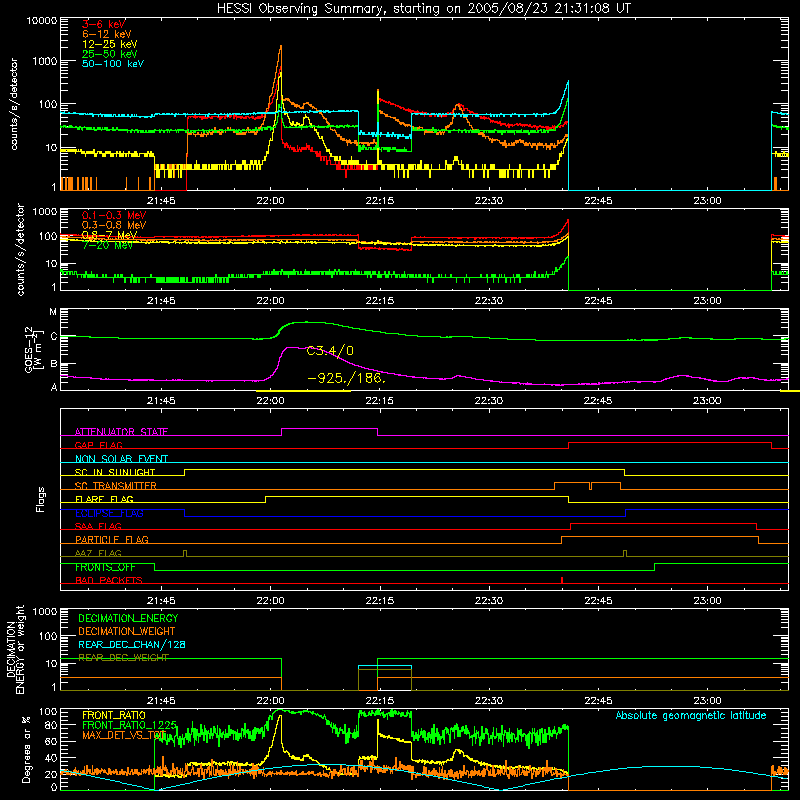800x800 pixels.
Task: Click the 'SAA_FLAG' label
Action: point(98,526)
